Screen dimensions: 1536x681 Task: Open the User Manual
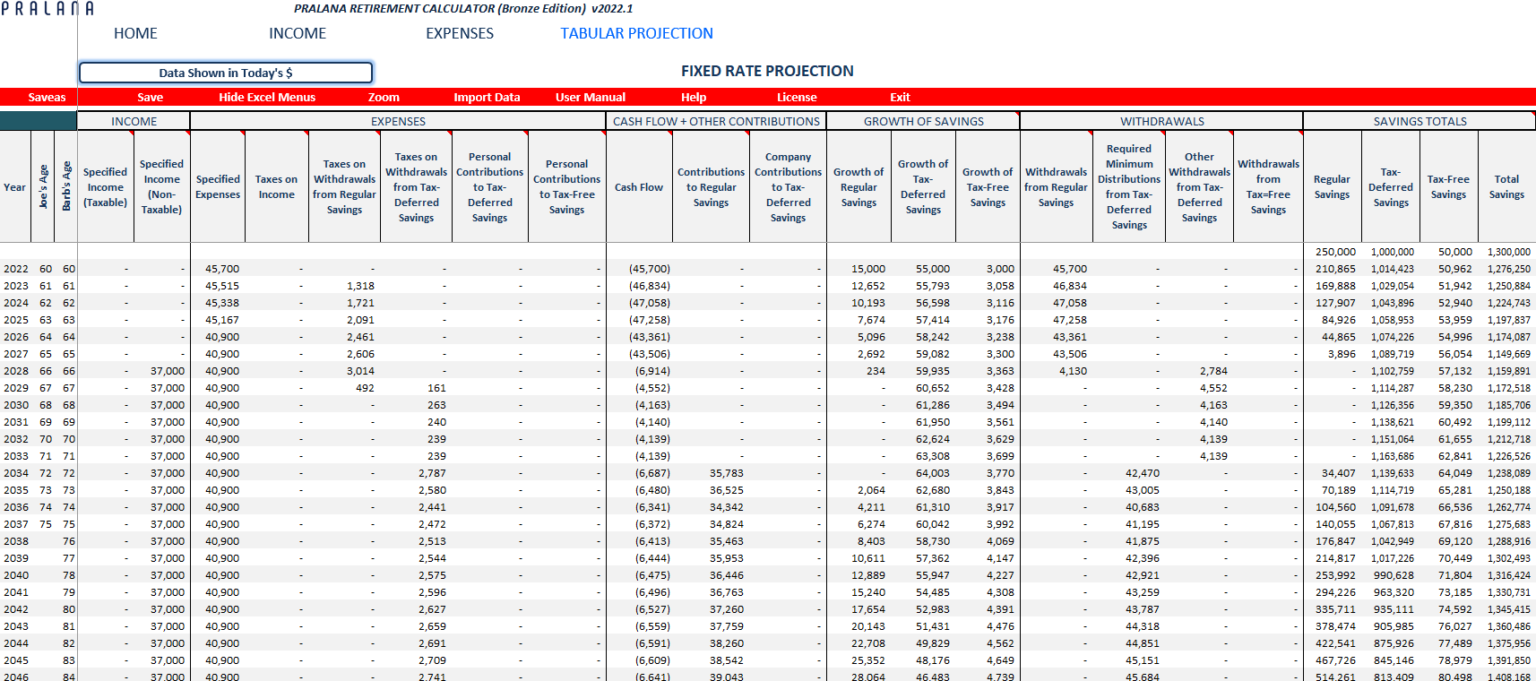(588, 97)
